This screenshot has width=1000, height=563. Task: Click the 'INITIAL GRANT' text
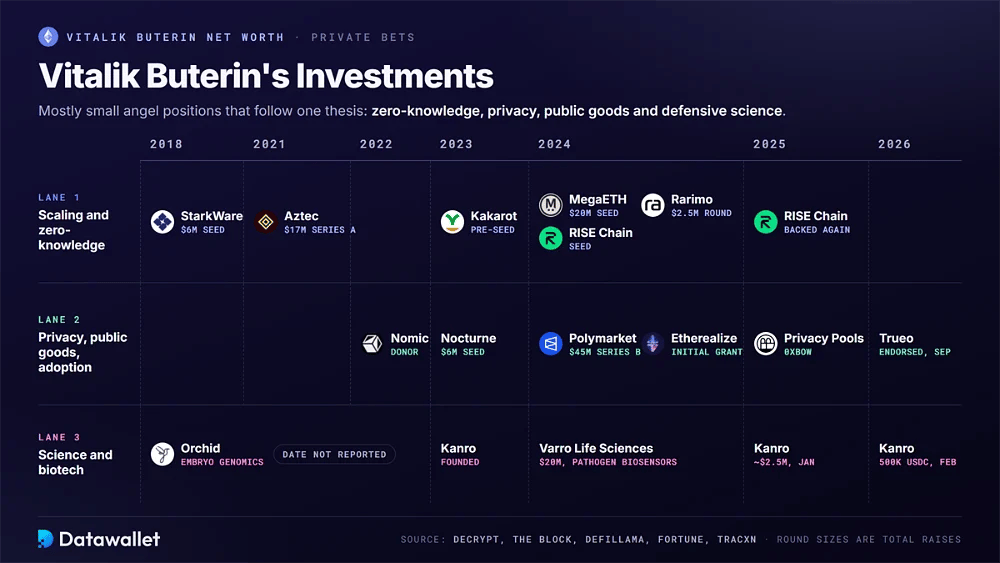click(x=707, y=352)
